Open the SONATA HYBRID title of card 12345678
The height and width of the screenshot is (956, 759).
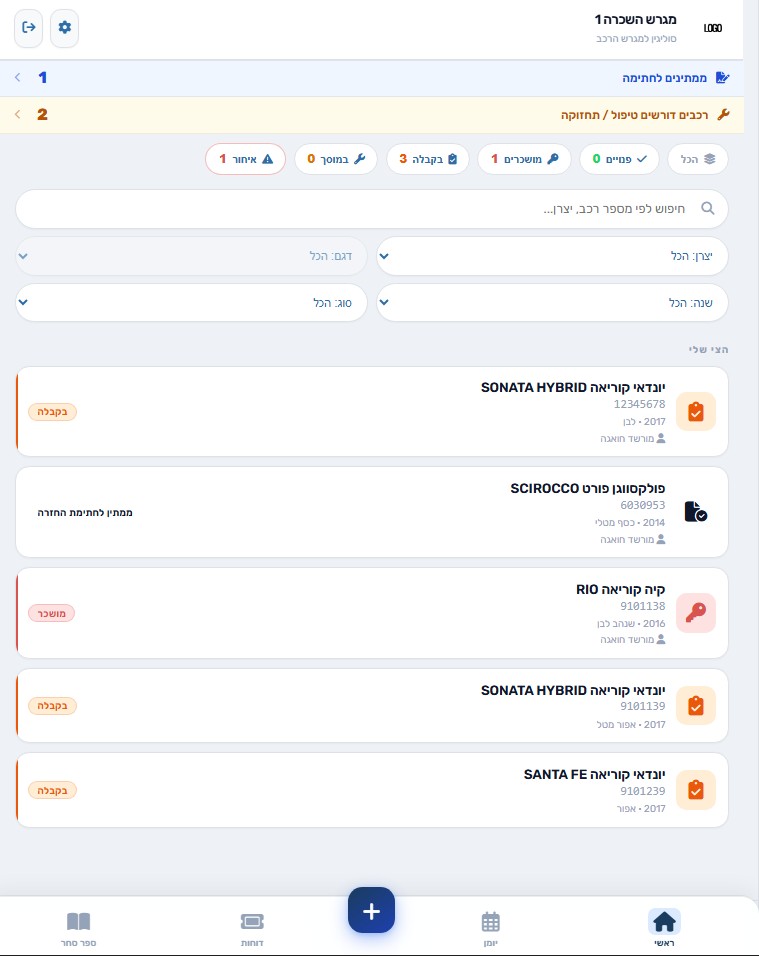pos(573,388)
